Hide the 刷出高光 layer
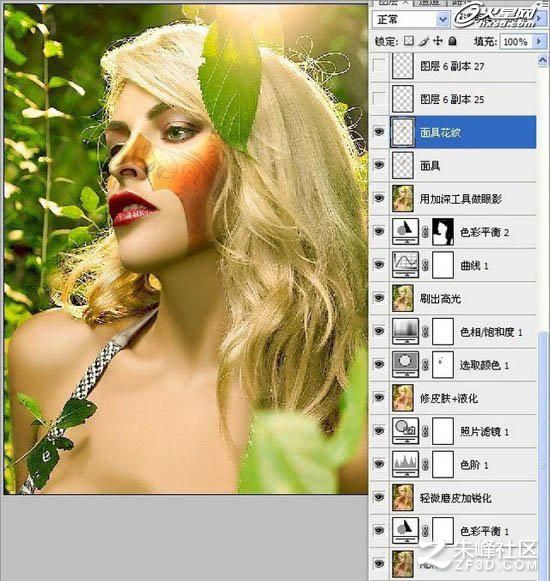Viewport: 550px width, 581px height. click(379, 298)
